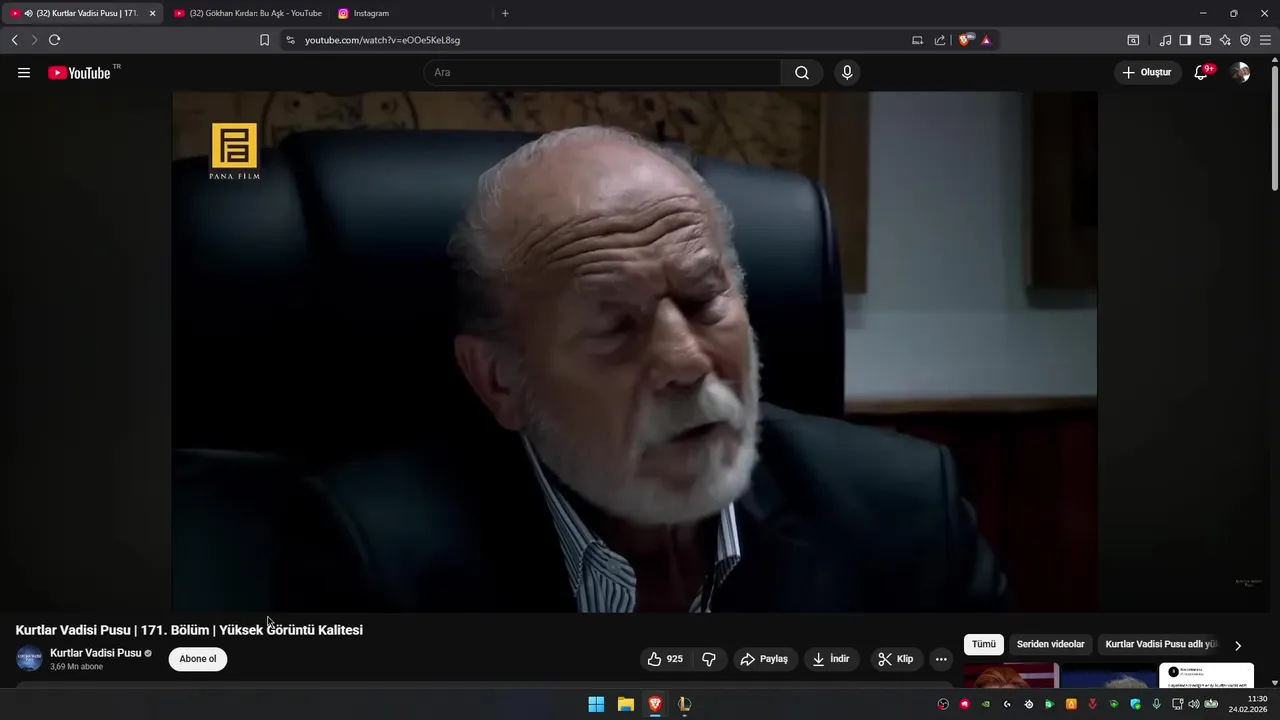Screen dimensions: 1280x720
Task: Click the video player to pause
Action: click(x=635, y=352)
